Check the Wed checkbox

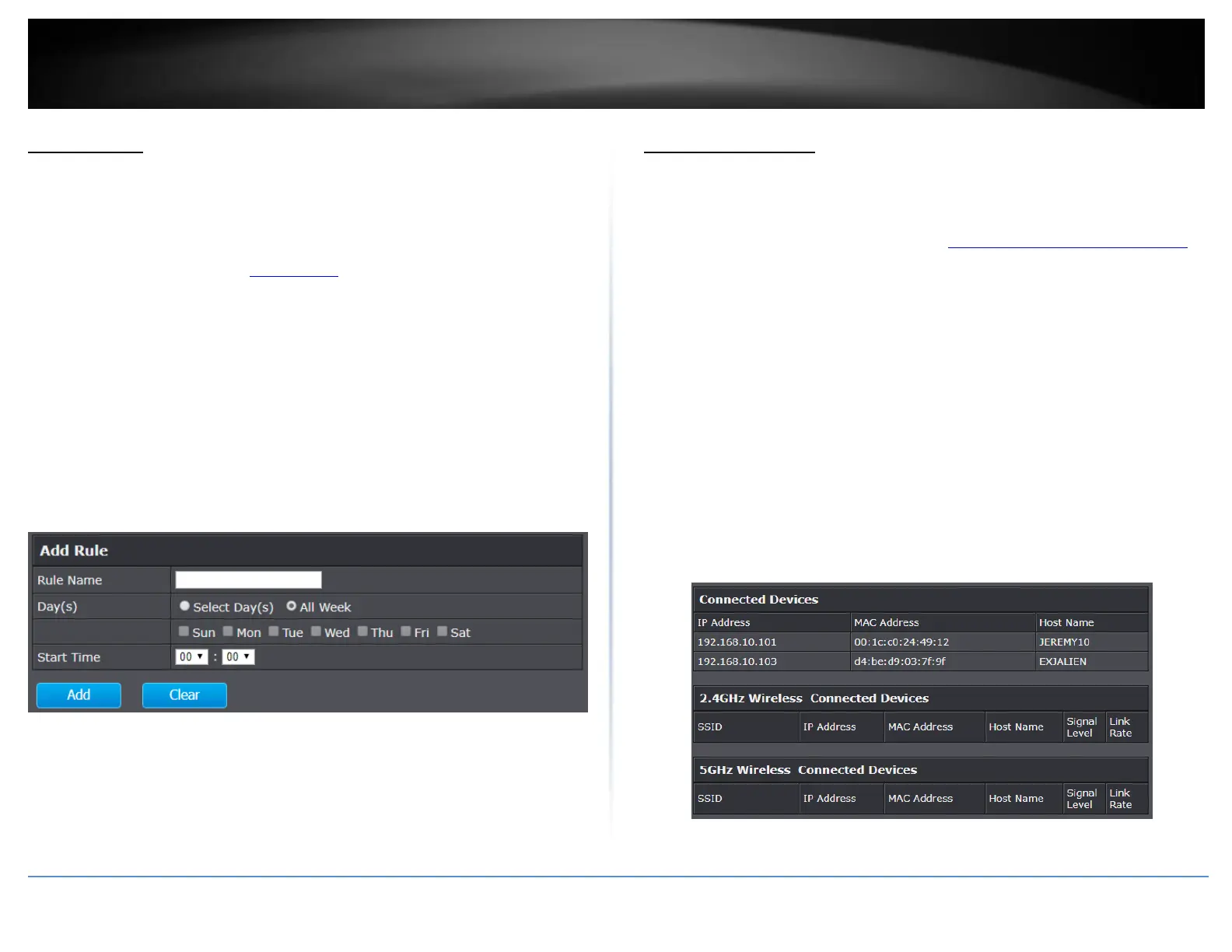[317, 632]
